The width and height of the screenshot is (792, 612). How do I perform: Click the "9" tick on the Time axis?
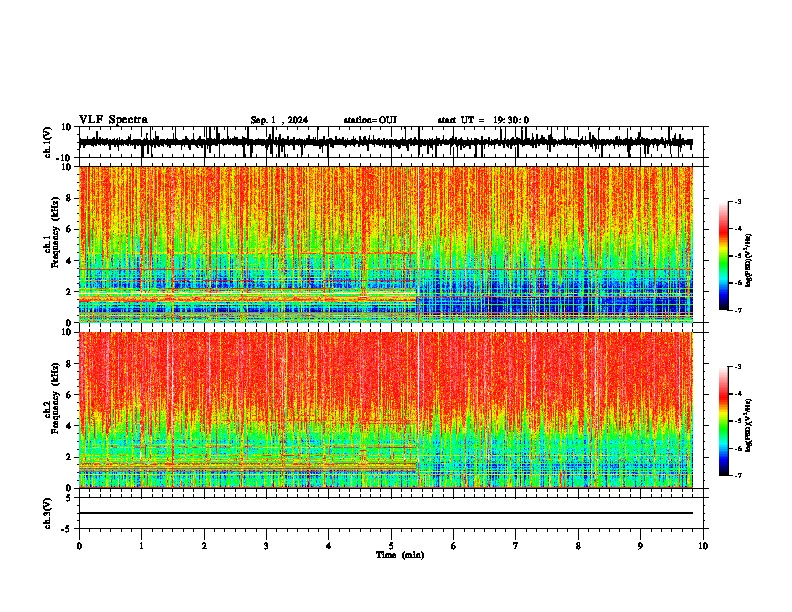[x=640, y=546]
